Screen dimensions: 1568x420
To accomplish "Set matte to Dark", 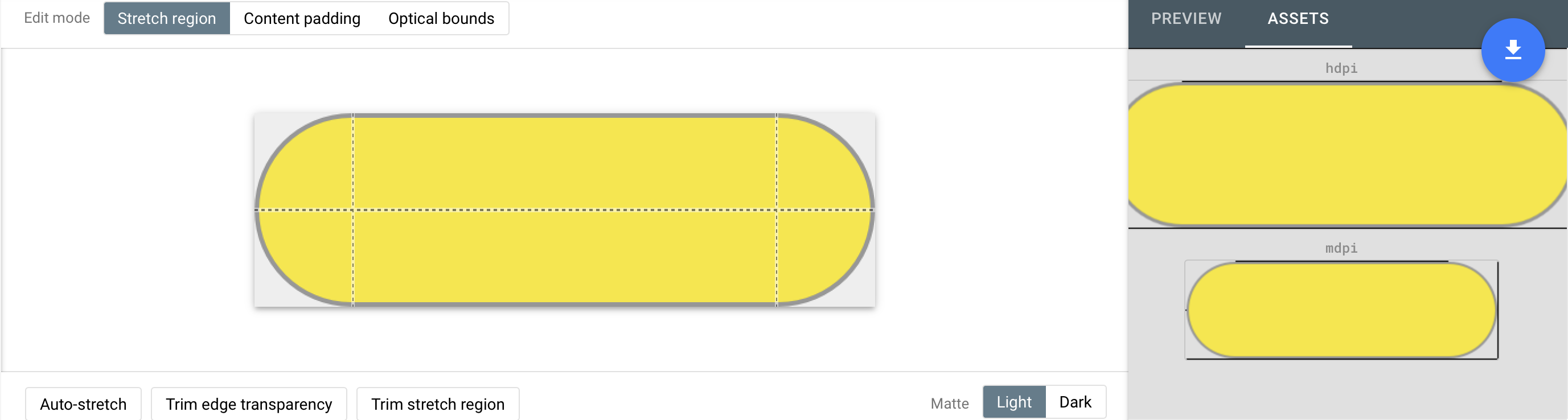I will coord(1075,402).
